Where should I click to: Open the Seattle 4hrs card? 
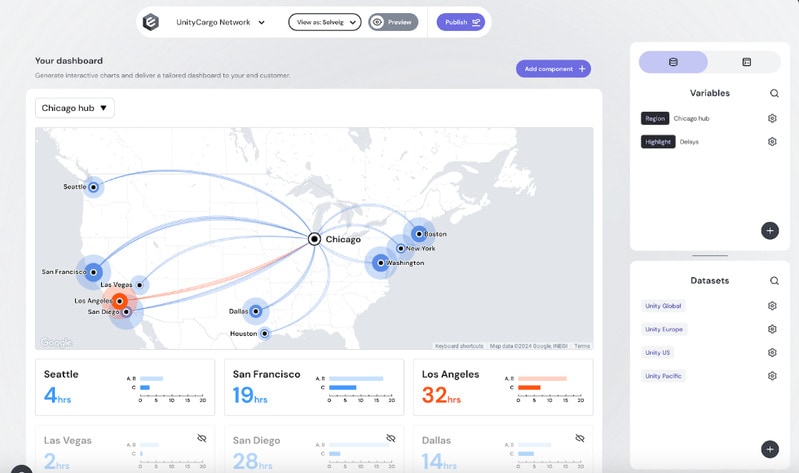coord(125,387)
